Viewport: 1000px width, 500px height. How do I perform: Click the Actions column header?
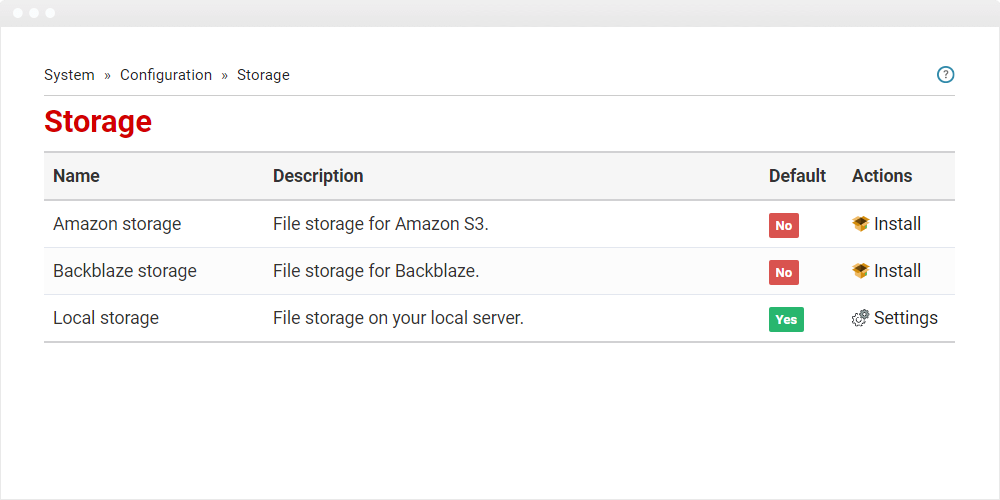tap(882, 175)
